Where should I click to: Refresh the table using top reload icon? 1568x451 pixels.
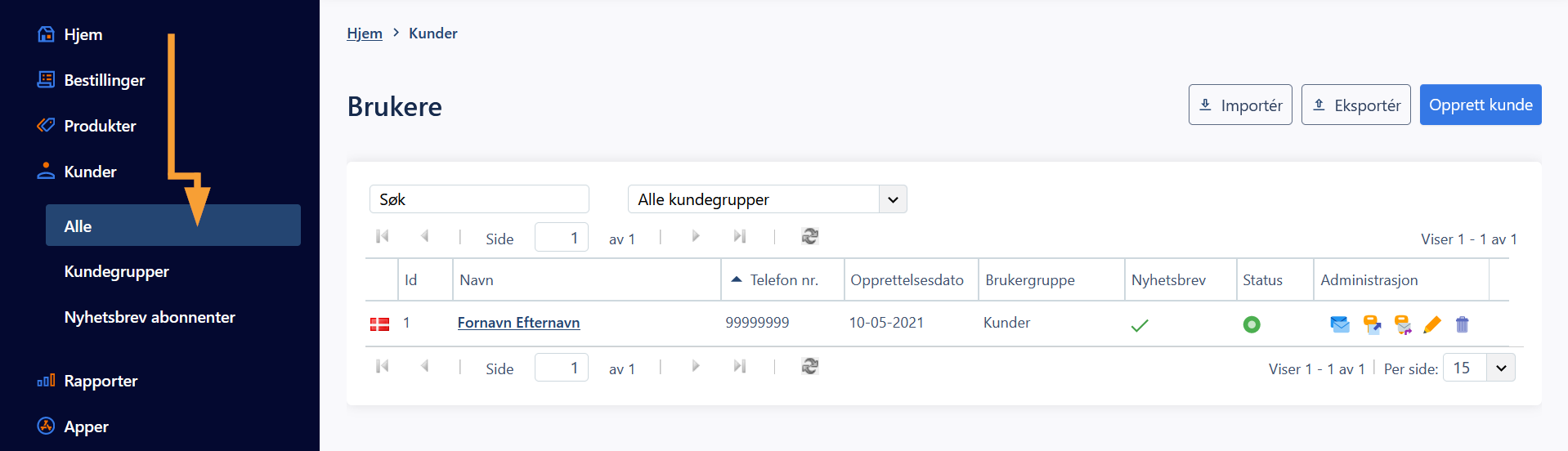pos(810,236)
